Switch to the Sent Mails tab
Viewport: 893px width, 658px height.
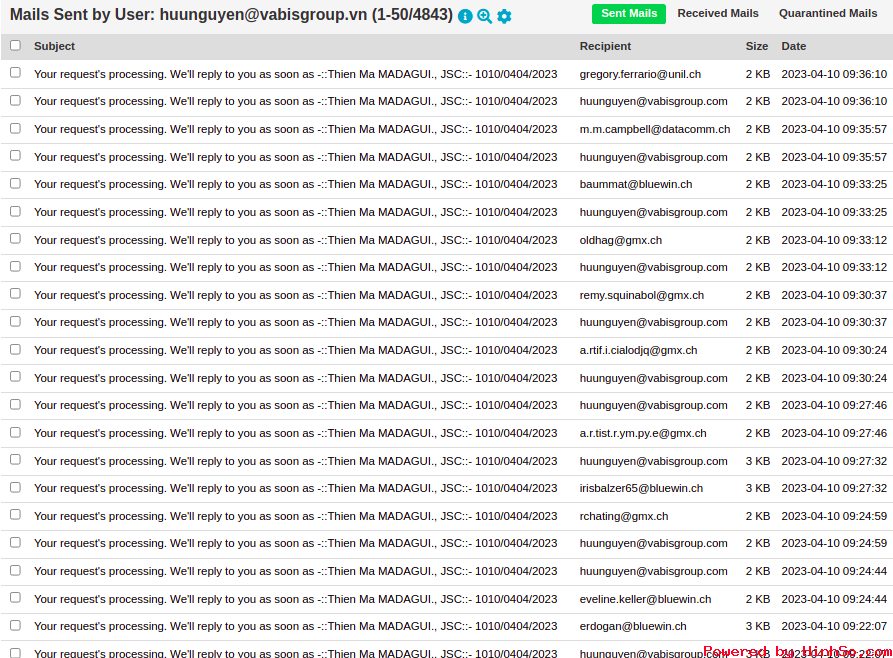pos(629,14)
